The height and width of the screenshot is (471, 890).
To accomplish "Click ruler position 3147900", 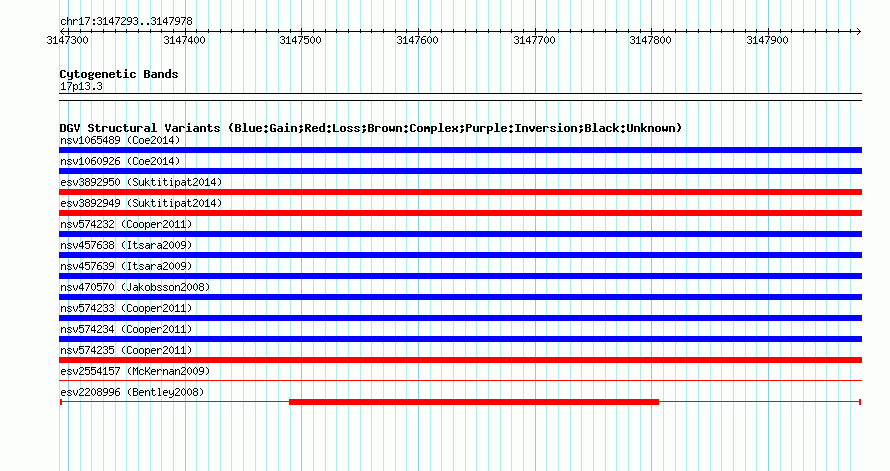I will (x=767, y=40).
